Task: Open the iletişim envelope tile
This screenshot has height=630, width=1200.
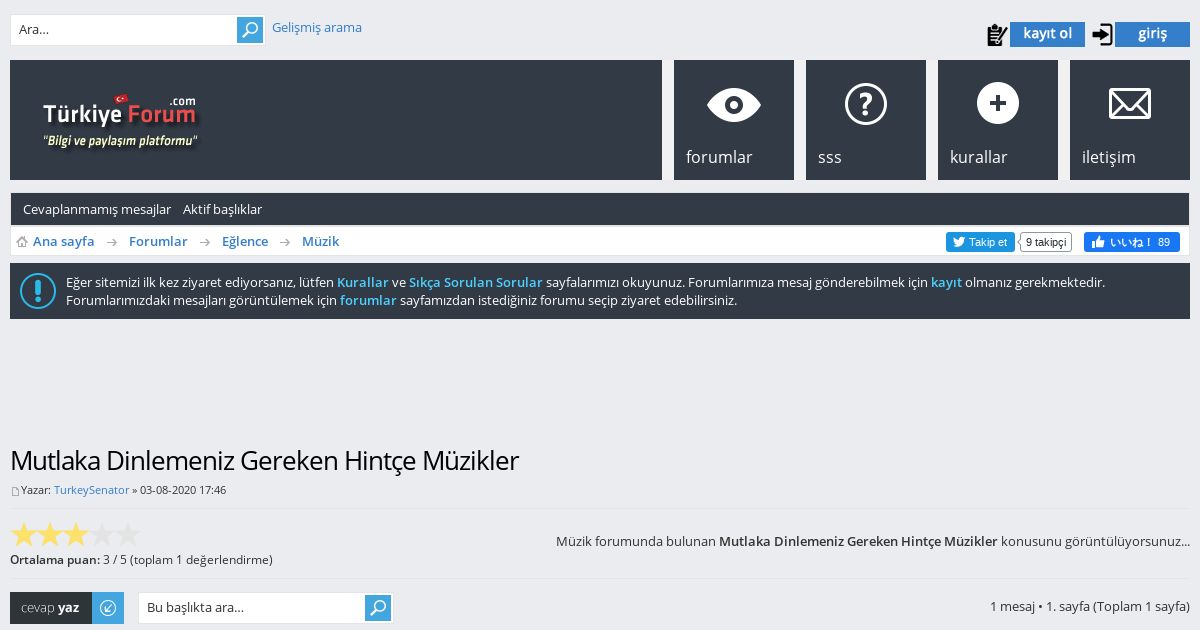Action: [x=1130, y=120]
